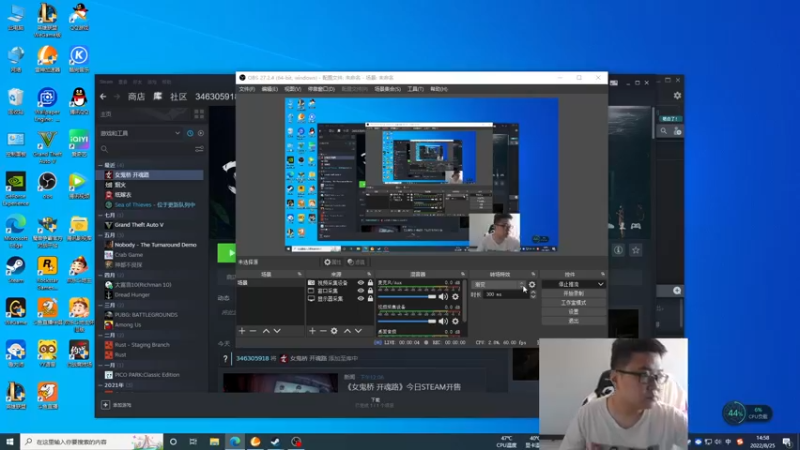Click 退出 in OBS controls
800x450 pixels.
click(x=573, y=321)
